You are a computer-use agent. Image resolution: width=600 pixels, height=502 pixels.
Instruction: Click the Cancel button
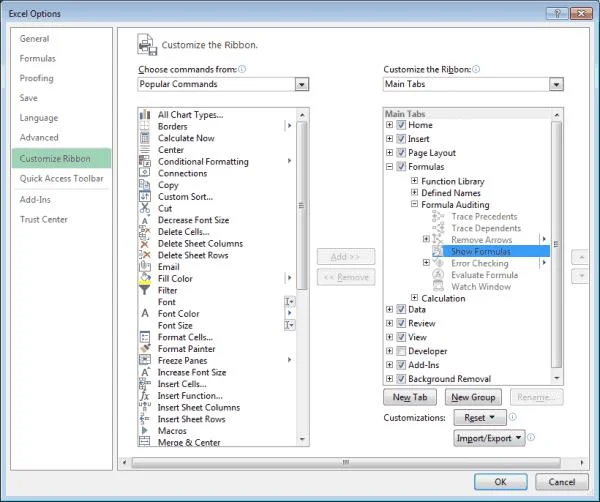[x=562, y=482]
